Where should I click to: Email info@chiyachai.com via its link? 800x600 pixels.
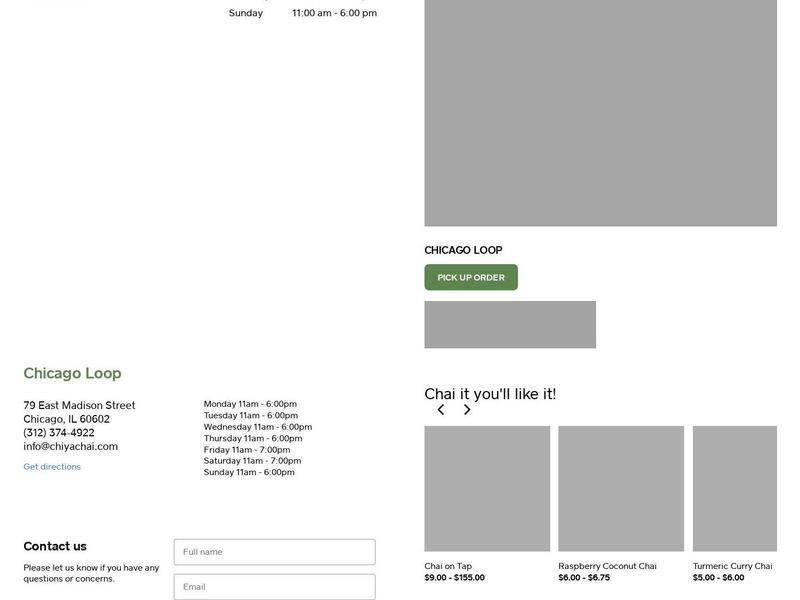pos(69,446)
